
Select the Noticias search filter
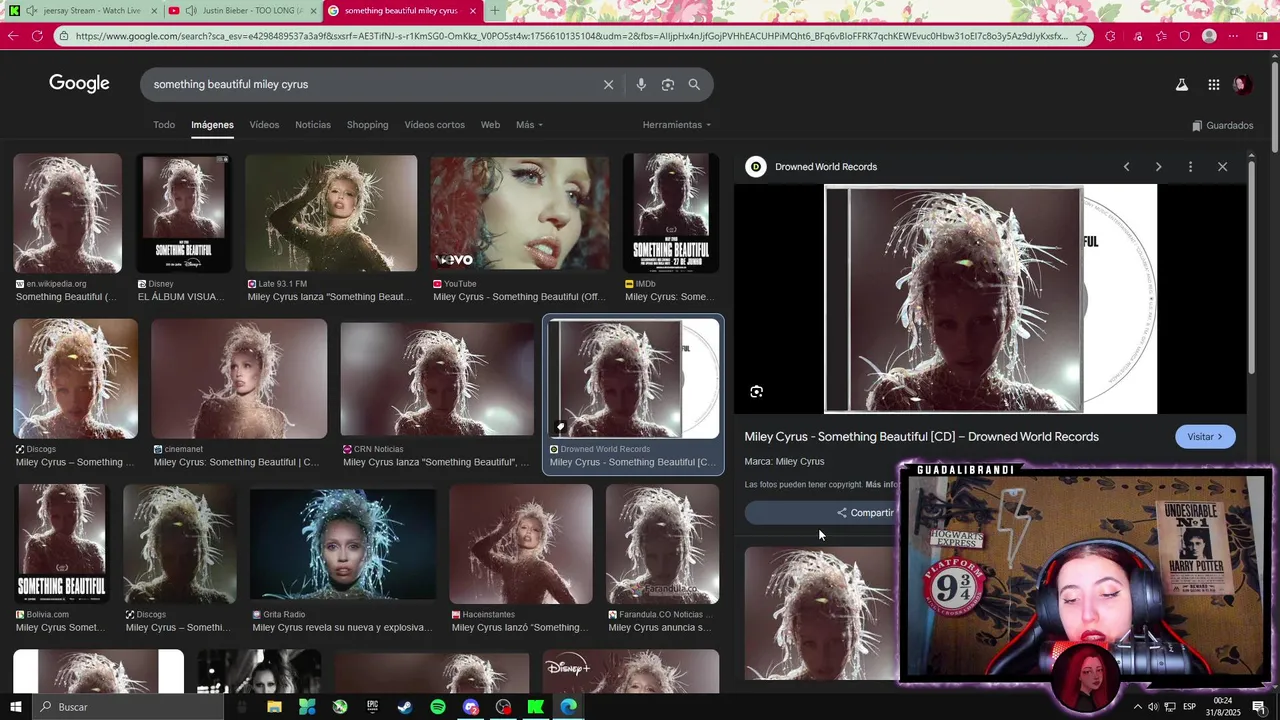[313, 125]
